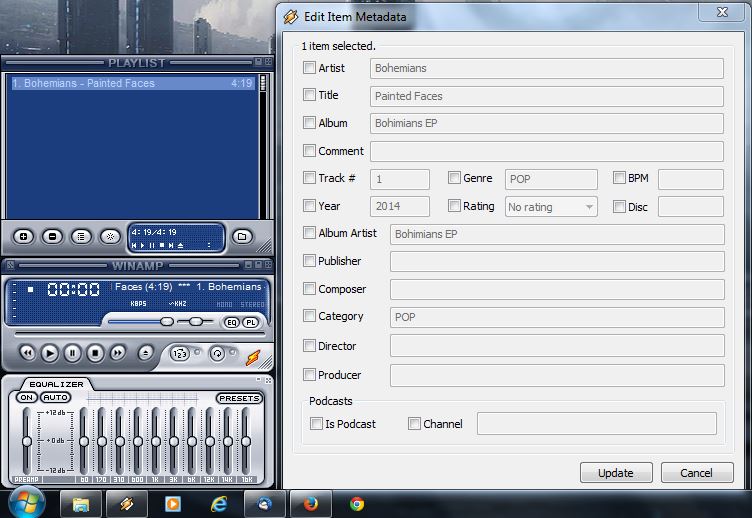The width and height of the screenshot is (752, 518).
Task: Check the Year checkbox
Action: [309, 206]
